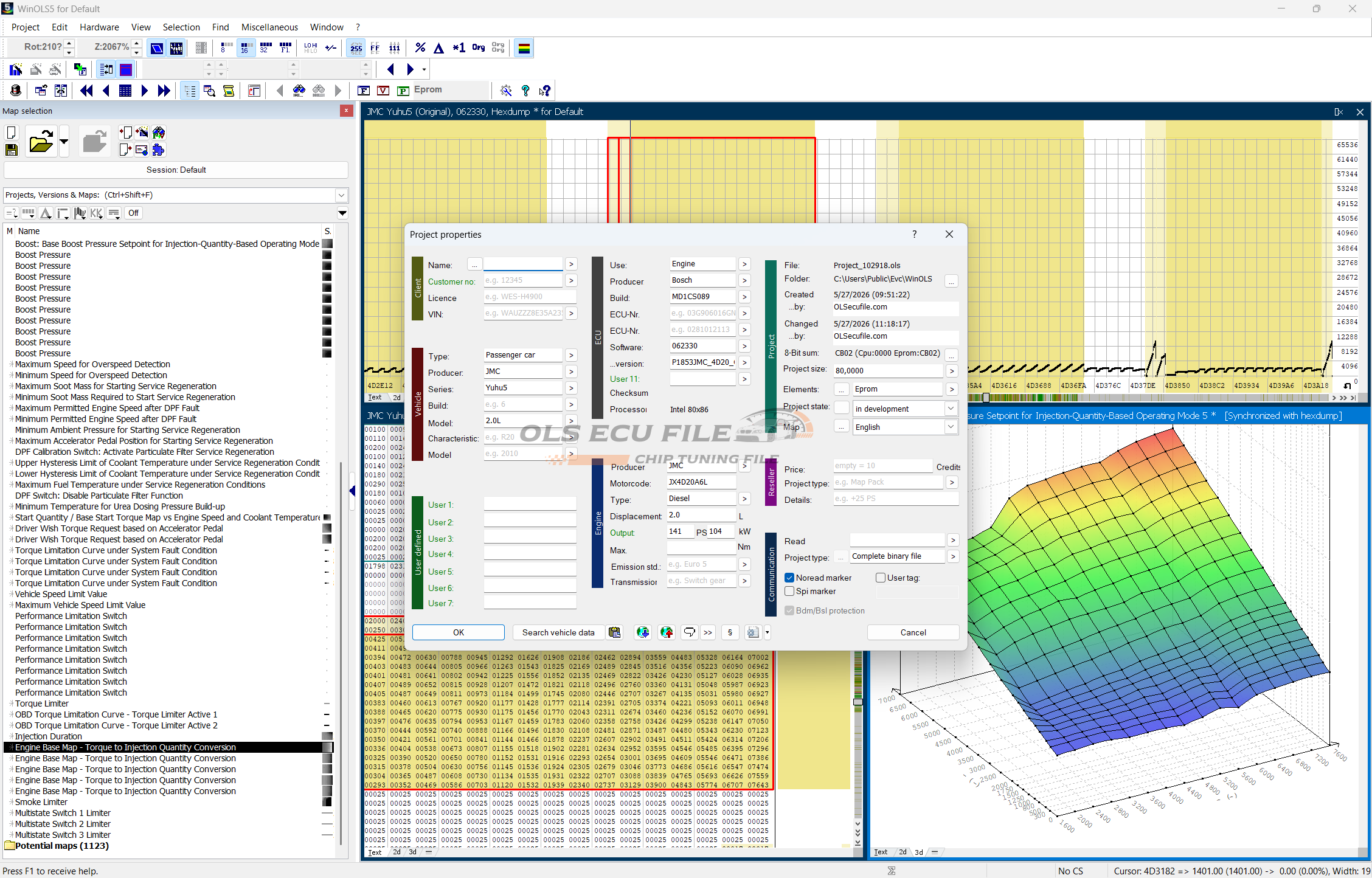Click Cancel in Project properties dialog
Viewport: 1372px width, 878px height.
913,632
